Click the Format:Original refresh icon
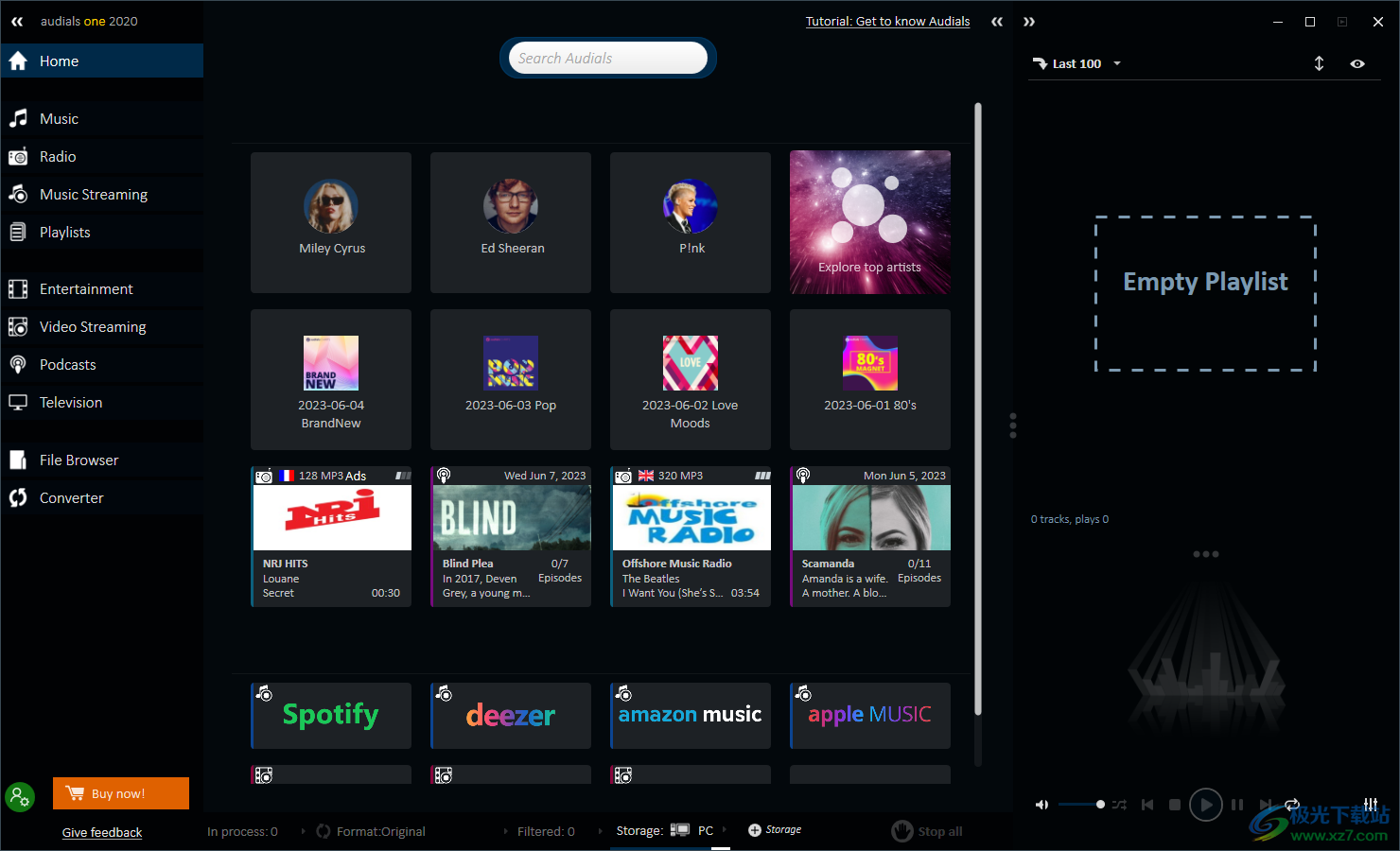This screenshot has width=1400, height=851. point(324,831)
